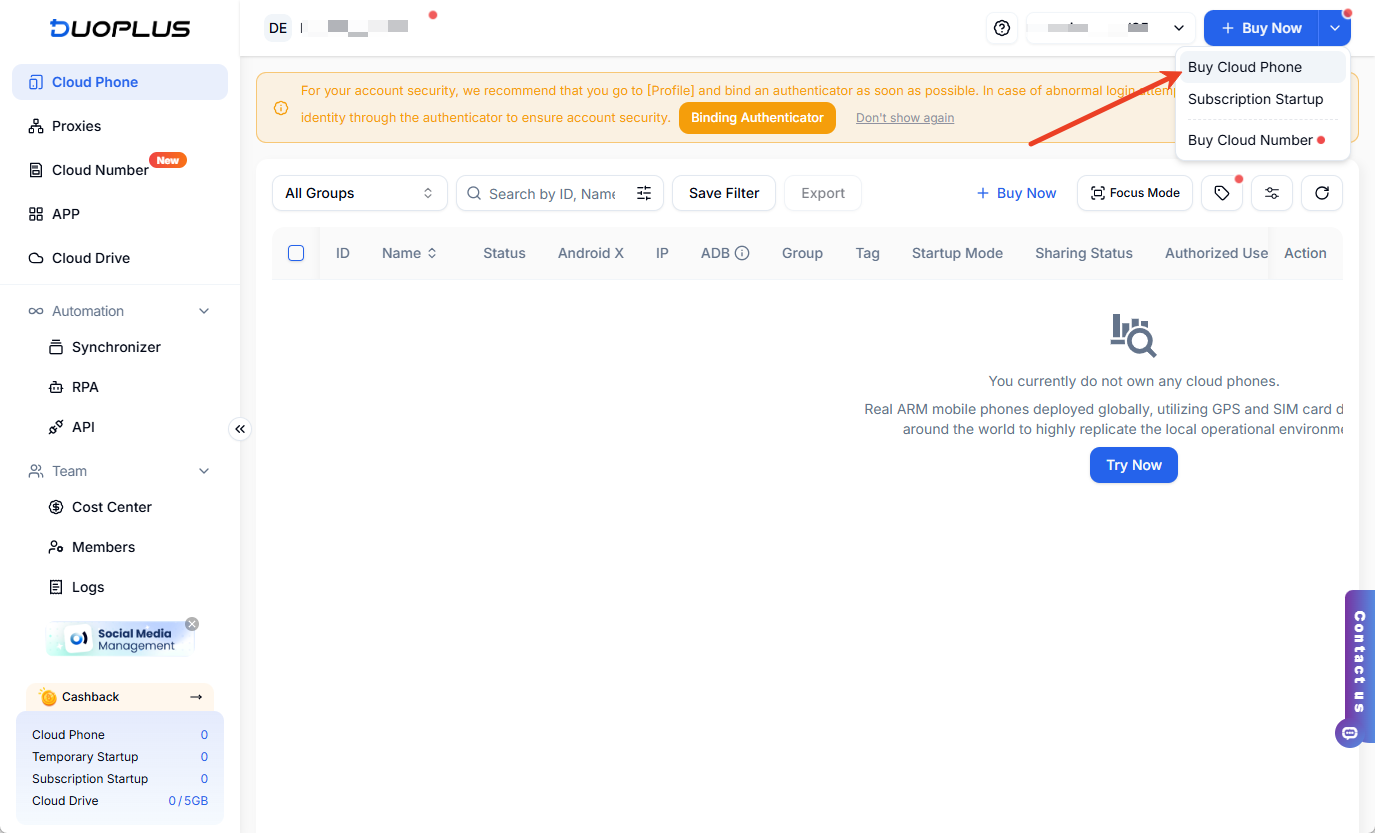Refresh the cloud phone list
Screen dimensions: 1375x833
pyautogui.click(x=1322, y=193)
